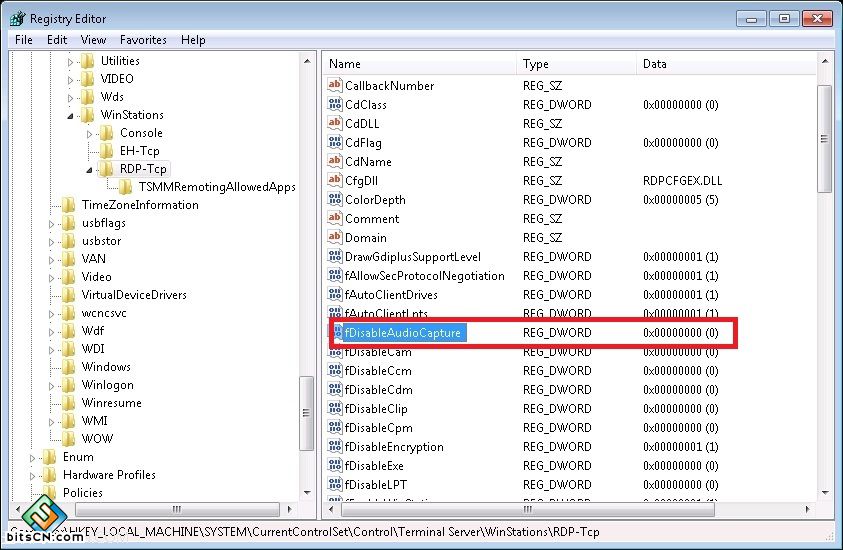Expand the Wds tree node
Image resolution: width=843 pixels, height=550 pixels.
pos(70,98)
